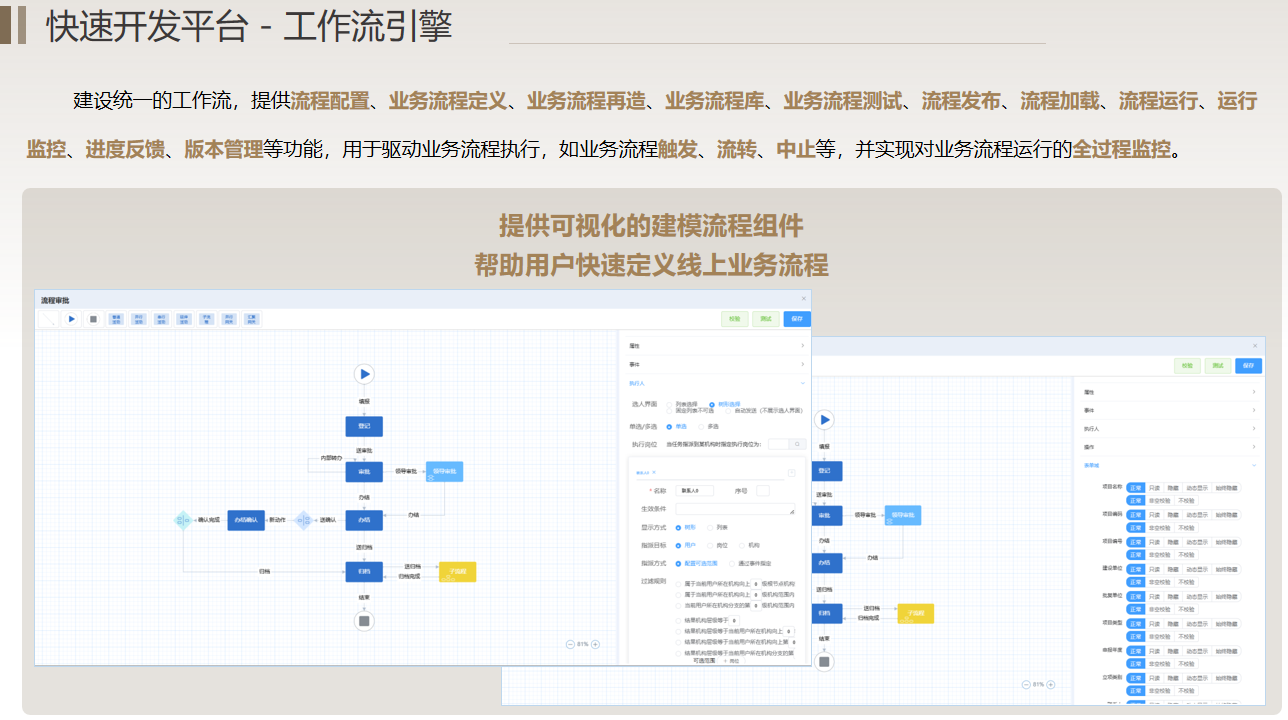Choose 列表 radio under 显示方式
1288x720 pixels.
pos(710,527)
